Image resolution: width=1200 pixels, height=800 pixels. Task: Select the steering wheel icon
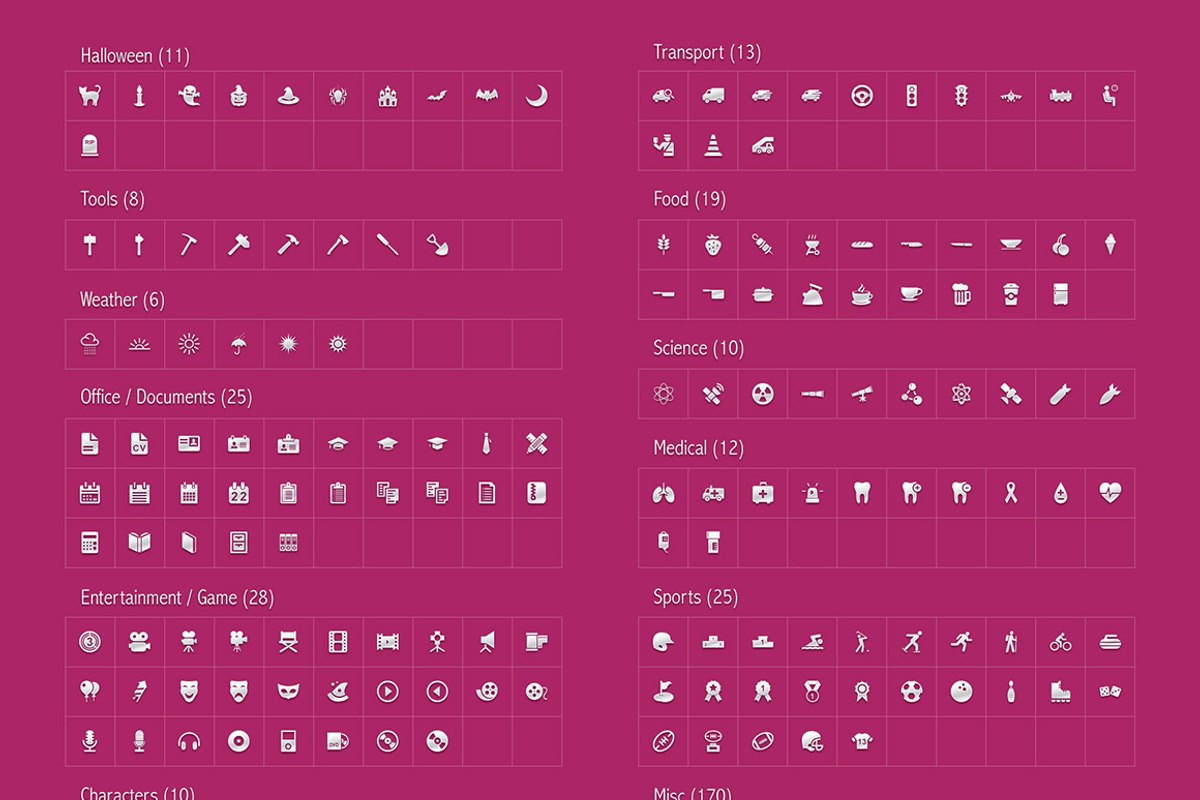tap(862, 96)
